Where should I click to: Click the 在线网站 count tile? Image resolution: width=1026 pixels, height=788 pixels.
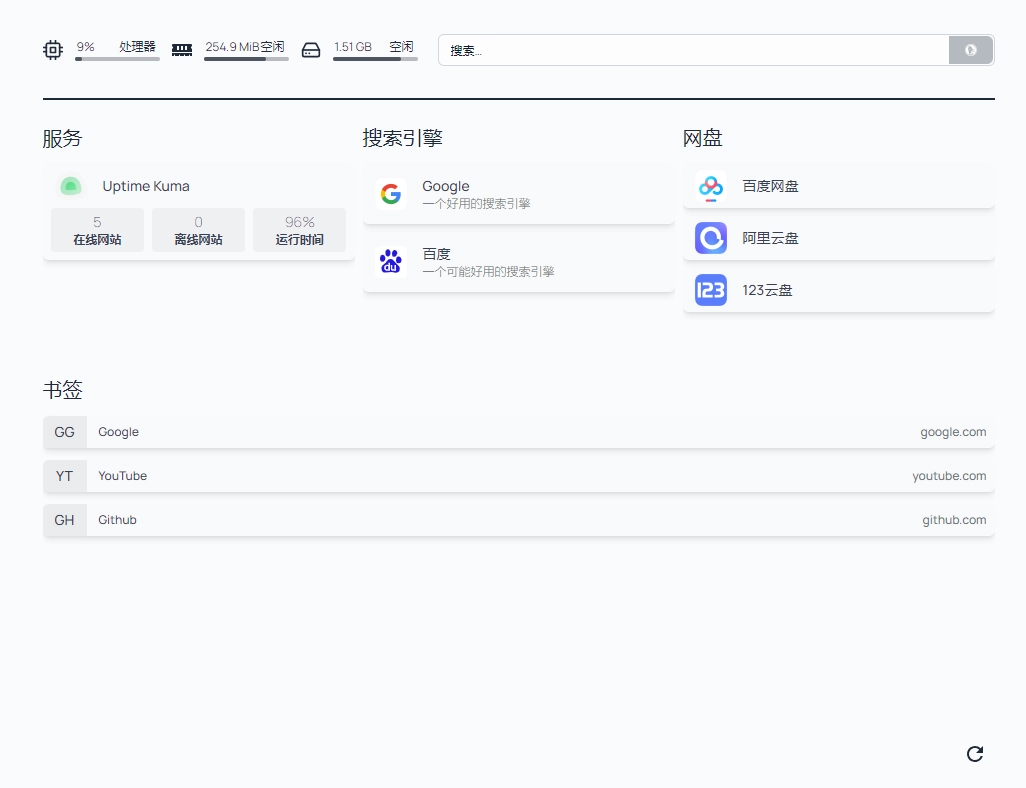tap(97, 230)
